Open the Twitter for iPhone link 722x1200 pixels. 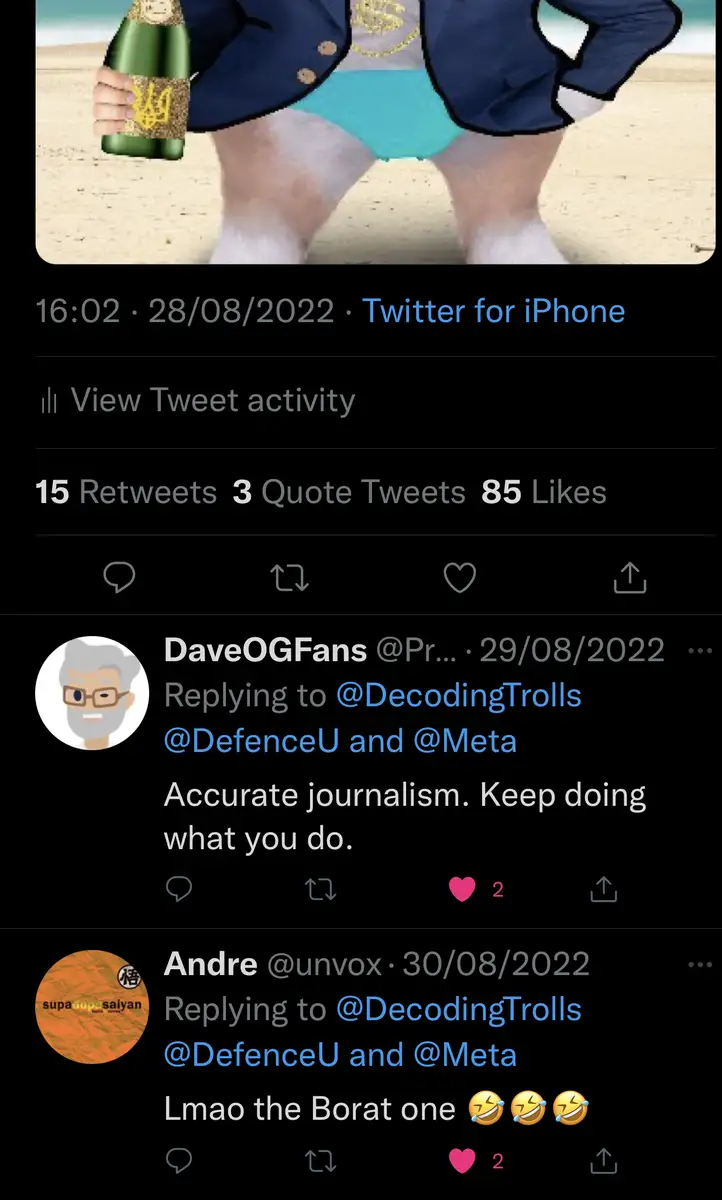[494, 311]
